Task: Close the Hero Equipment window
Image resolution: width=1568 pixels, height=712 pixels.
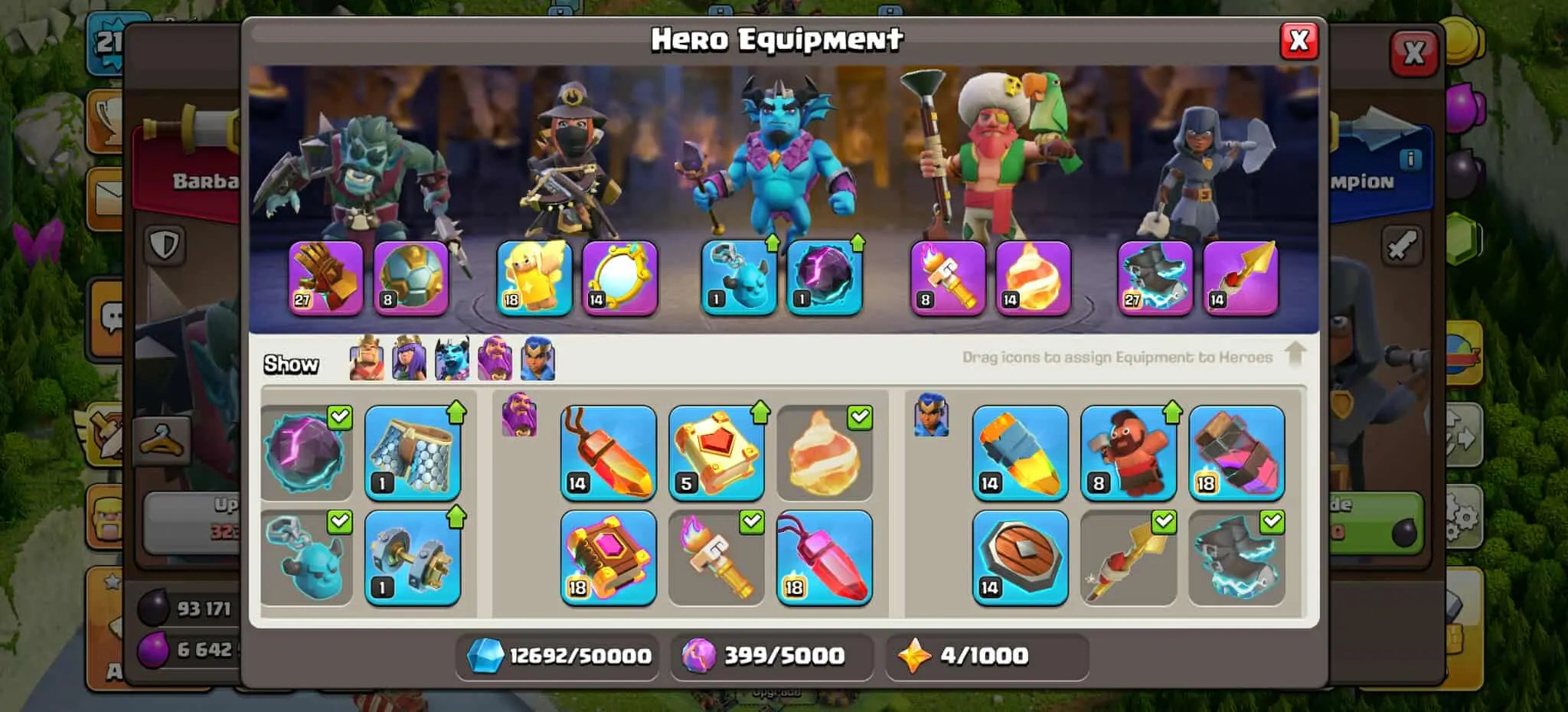Action: click(x=1299, y=40)
